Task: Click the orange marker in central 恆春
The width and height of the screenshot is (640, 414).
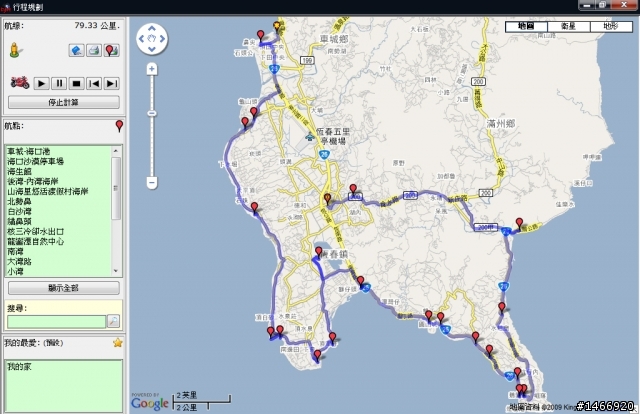Action: [x=327, y=199]
